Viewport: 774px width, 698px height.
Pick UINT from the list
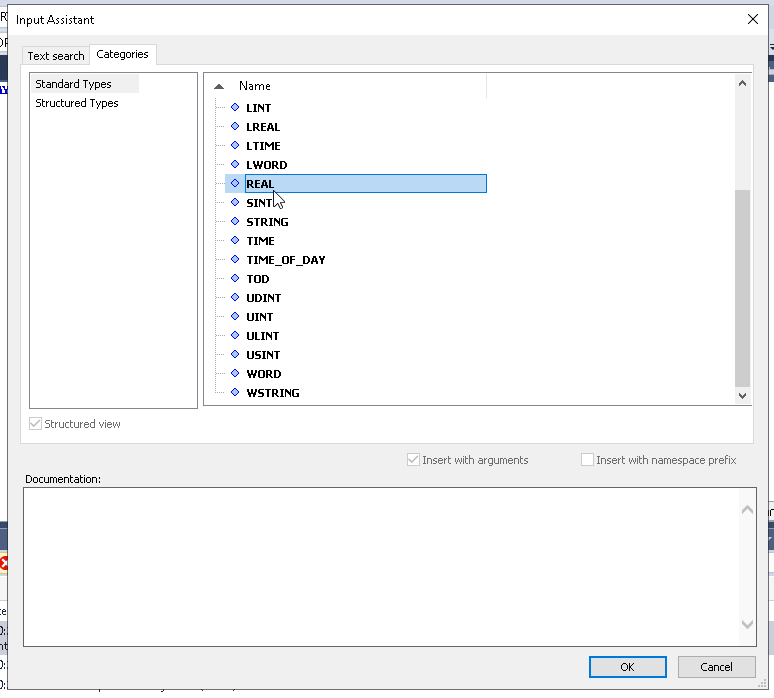pyautogui.click(x=260, y=317)
